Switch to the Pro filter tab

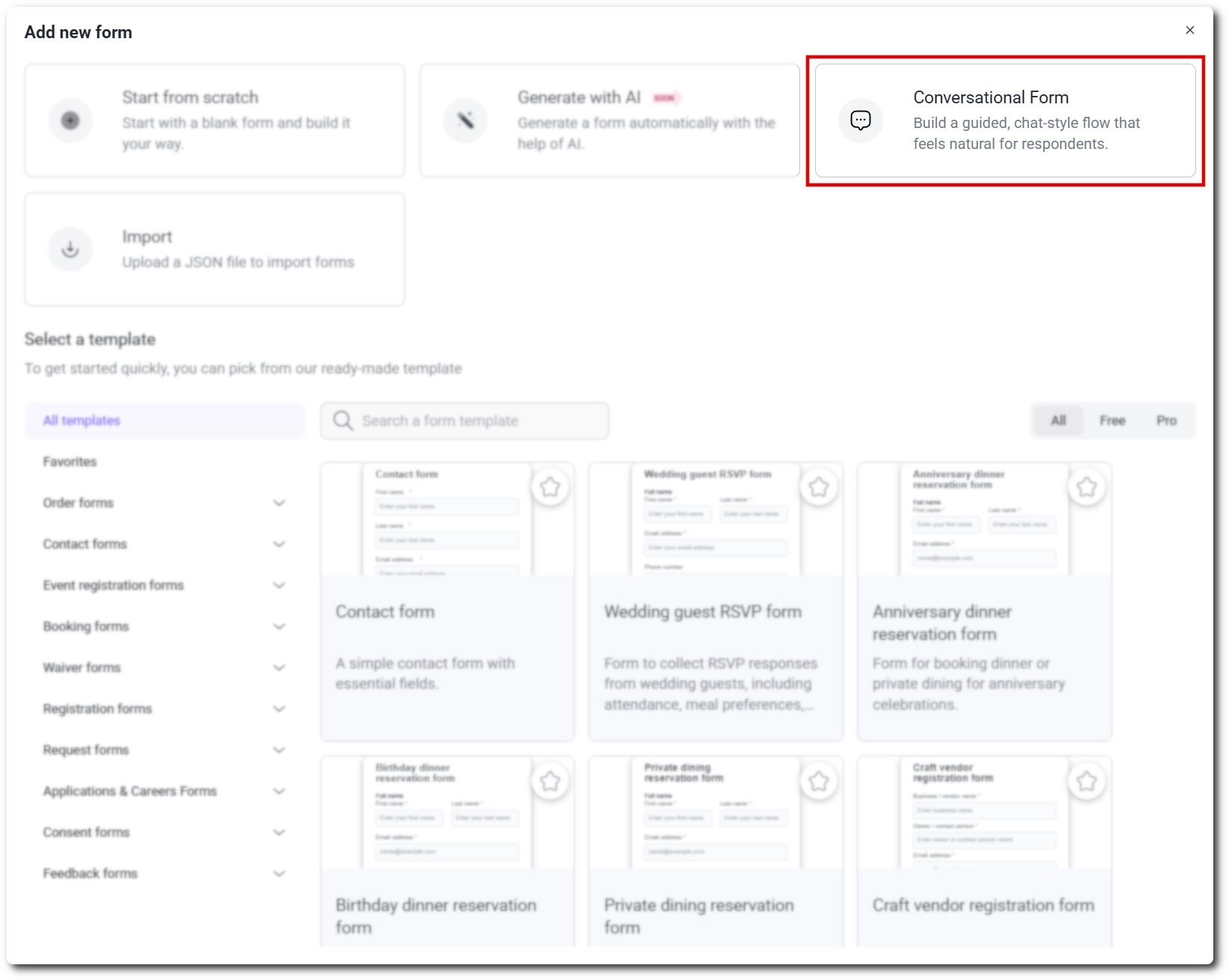(1166, 421)
